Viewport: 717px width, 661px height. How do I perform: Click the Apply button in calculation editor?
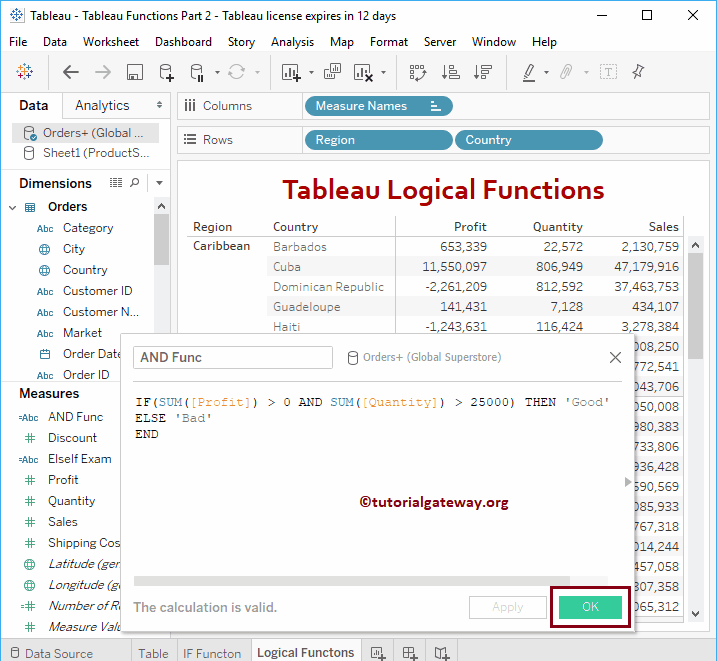(508, 607)
